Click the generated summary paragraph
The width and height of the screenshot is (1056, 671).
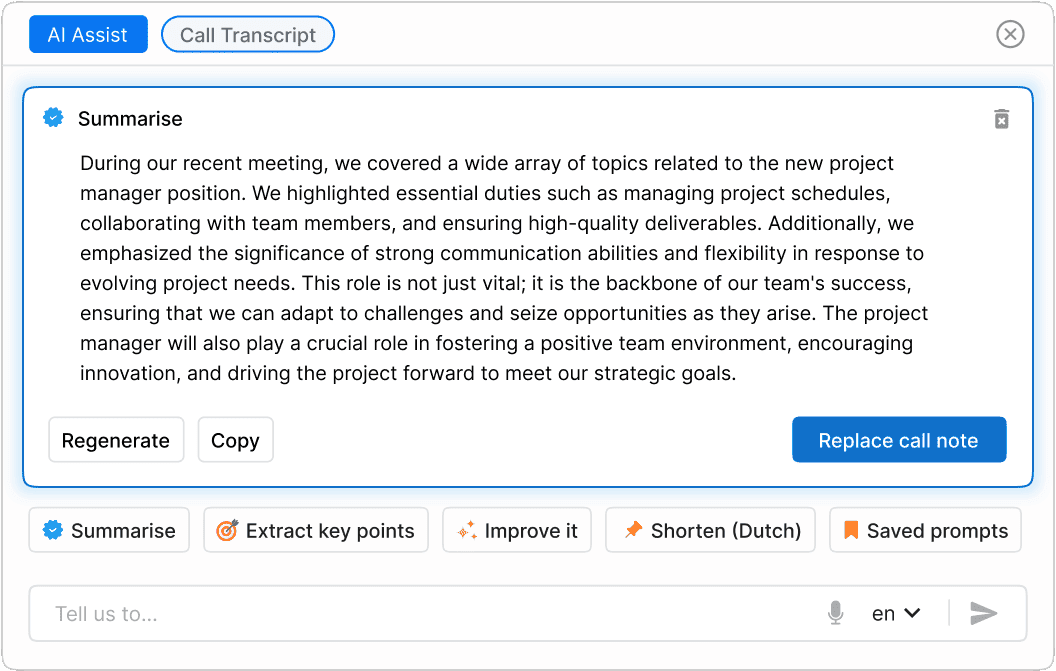click(500, 269)
